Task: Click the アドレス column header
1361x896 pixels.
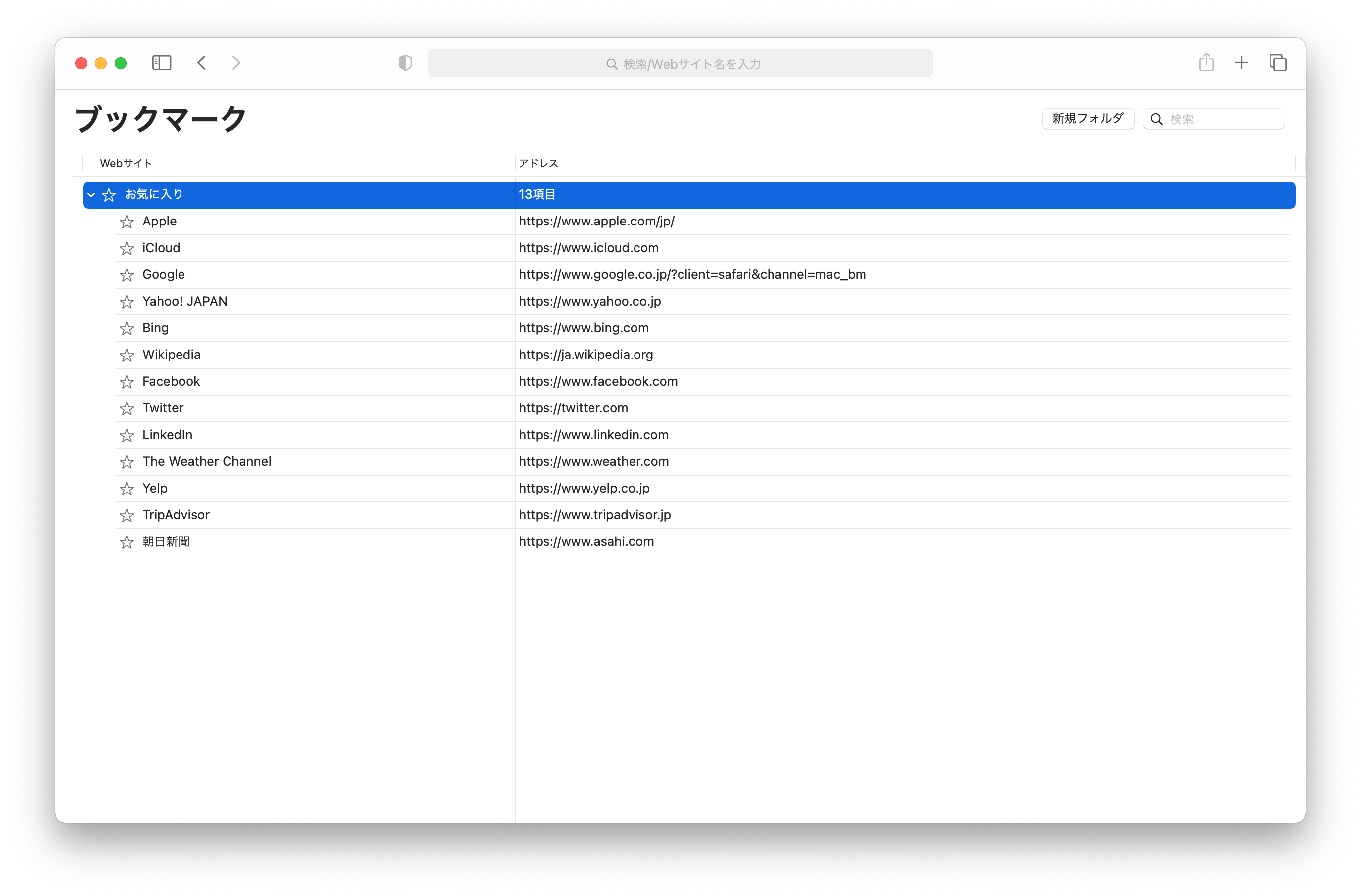Action: point(538,164)
